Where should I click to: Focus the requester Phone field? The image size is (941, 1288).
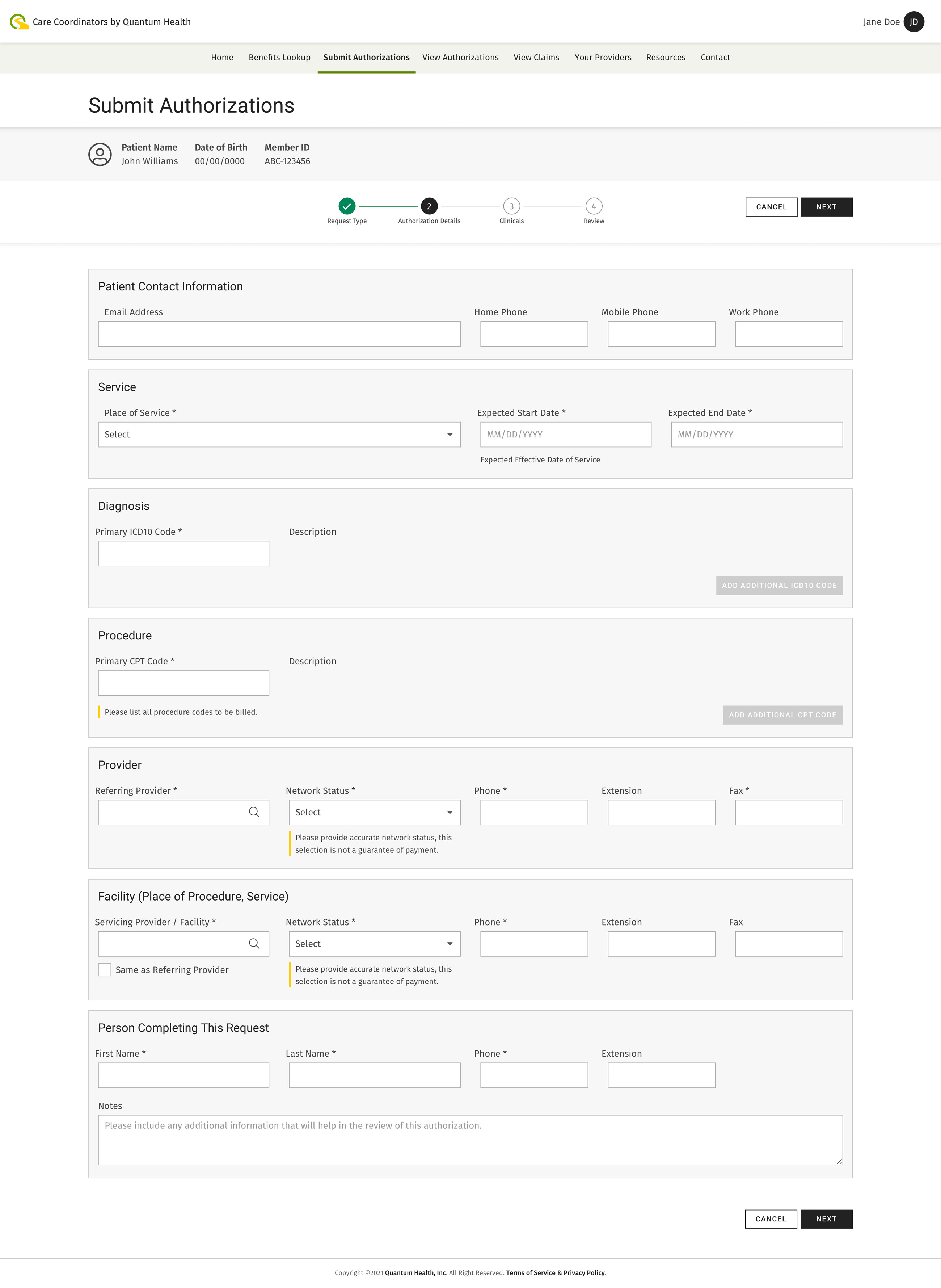click(534, 1075)
